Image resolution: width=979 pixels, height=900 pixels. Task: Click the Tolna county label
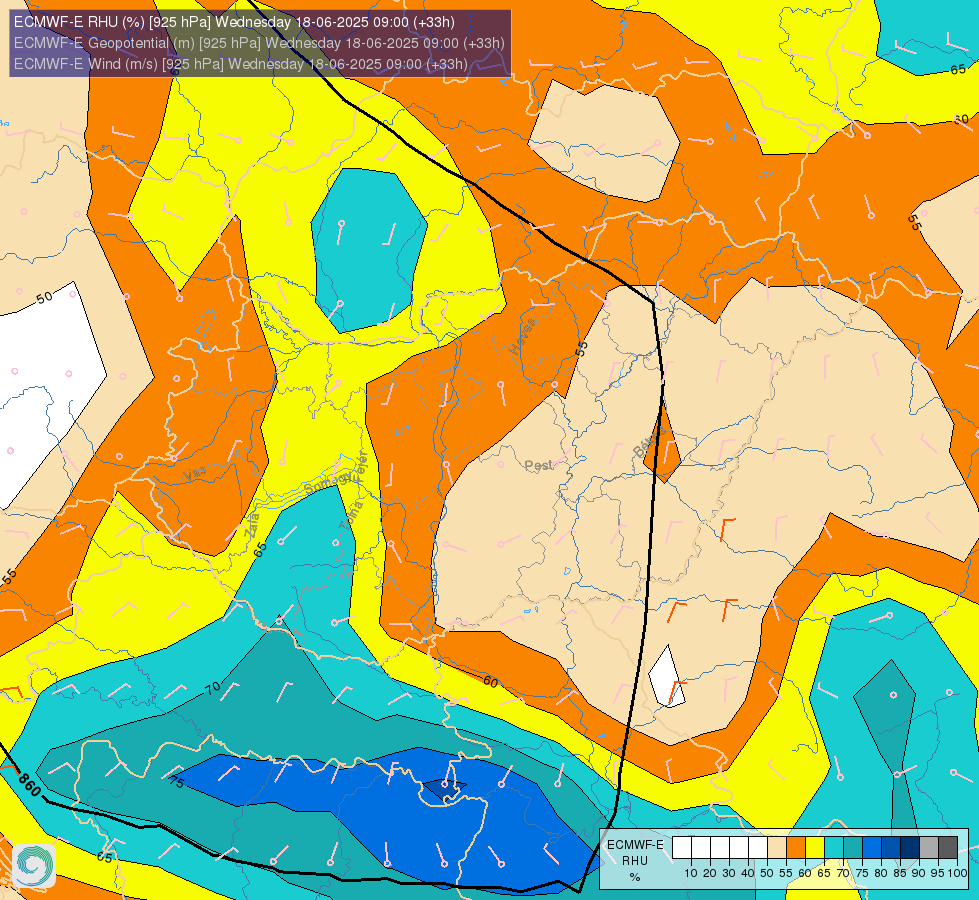(x=351, y=515)
